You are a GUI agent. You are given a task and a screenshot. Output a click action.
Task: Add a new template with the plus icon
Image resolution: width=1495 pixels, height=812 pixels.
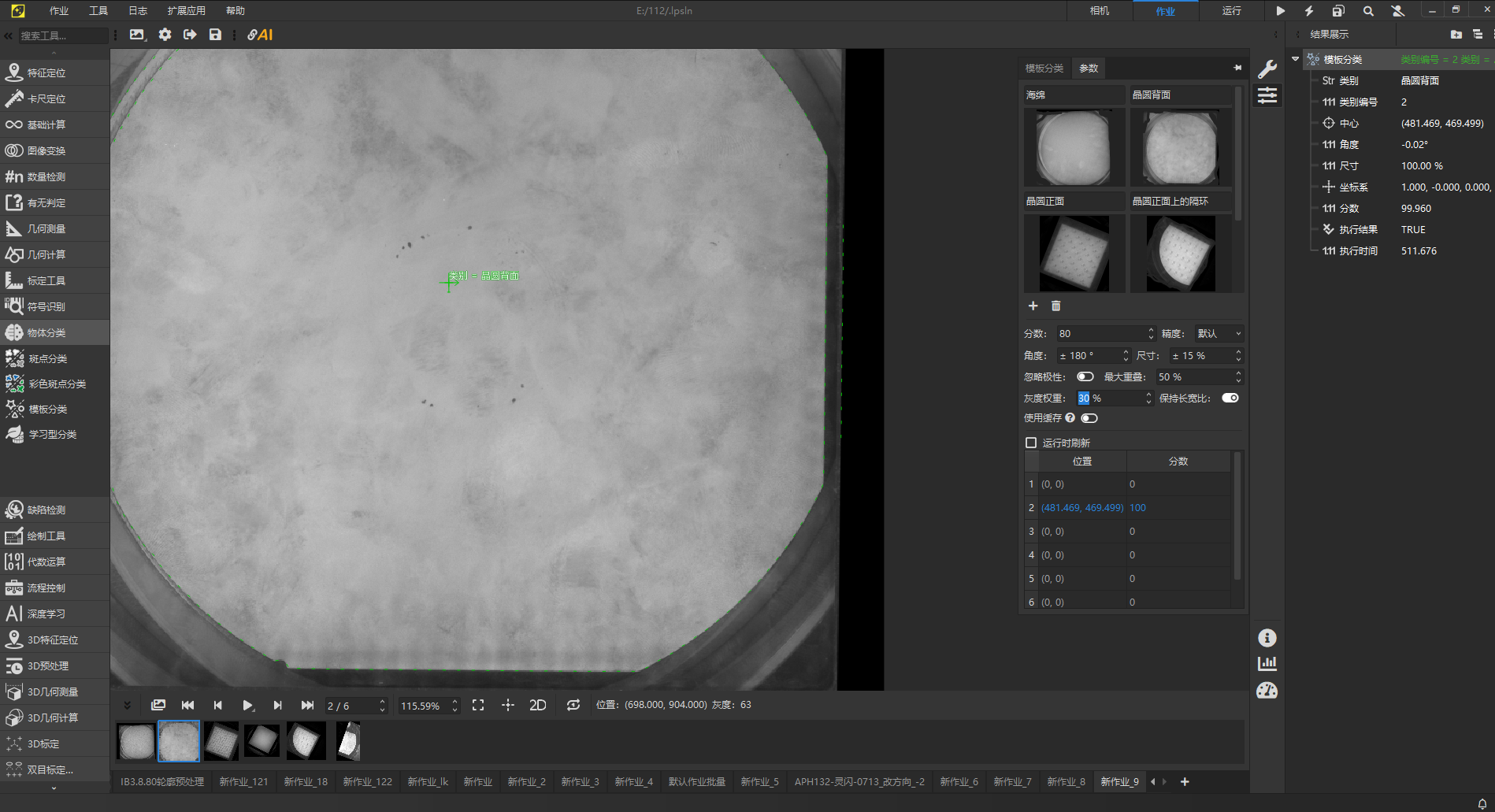[1033, 306]
